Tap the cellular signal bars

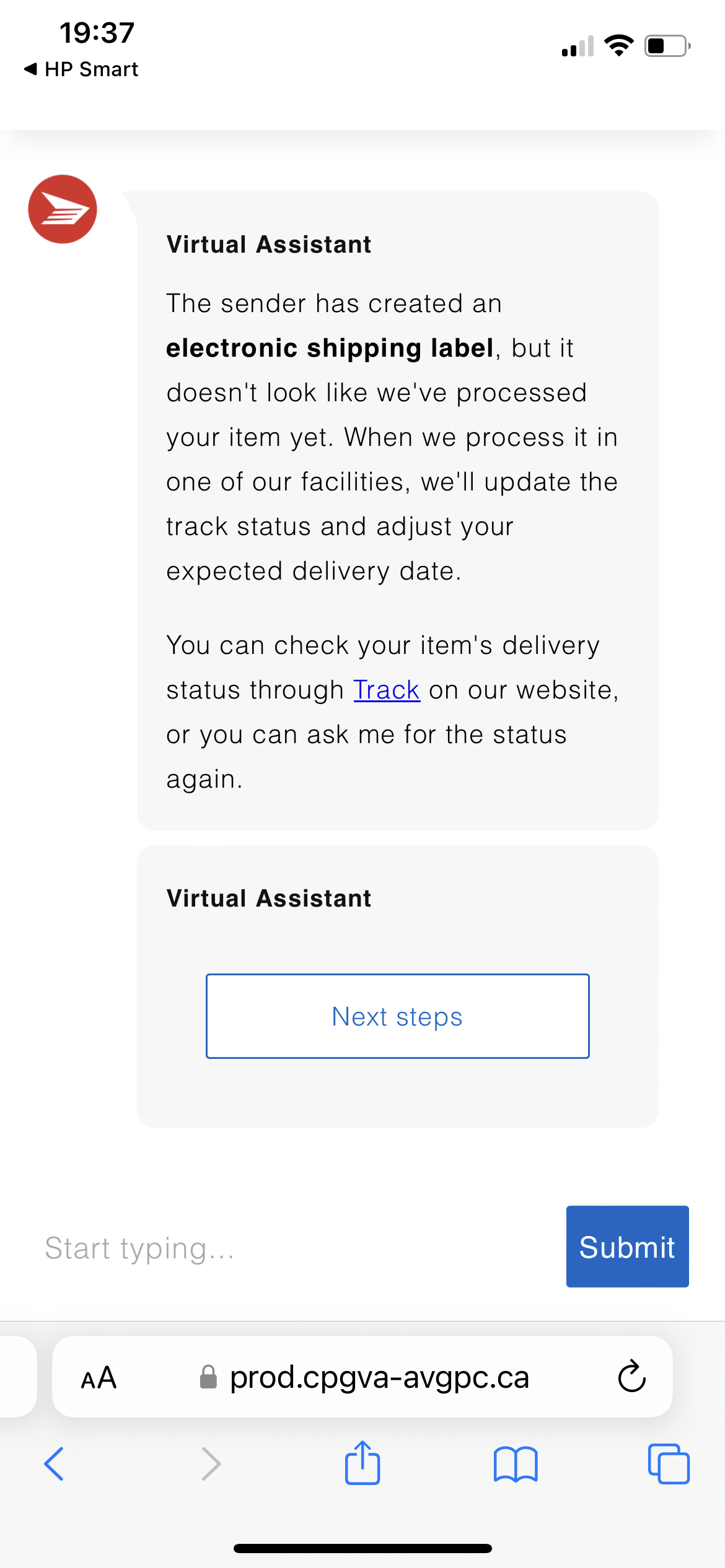click(x=578, y=46)
